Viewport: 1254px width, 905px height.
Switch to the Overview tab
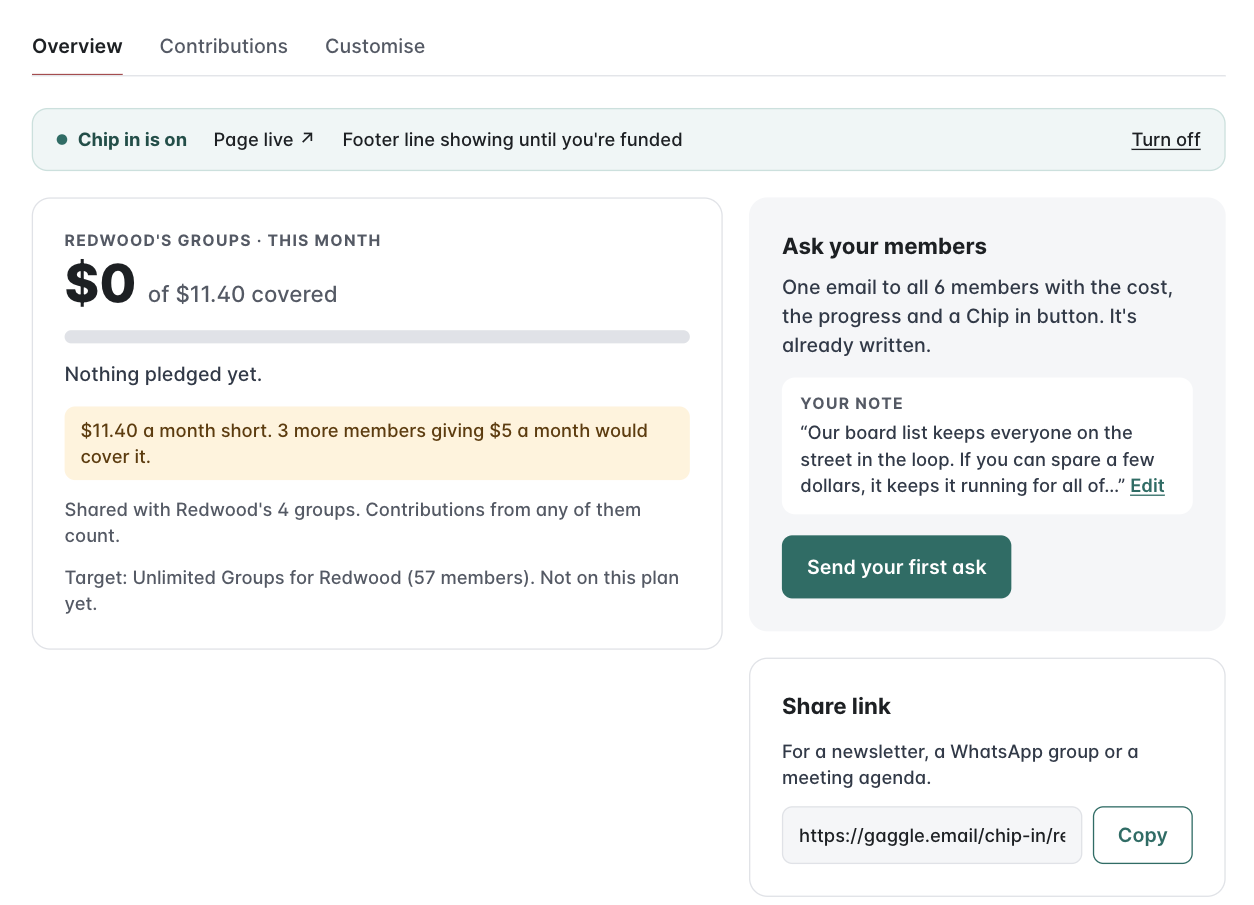77,46
